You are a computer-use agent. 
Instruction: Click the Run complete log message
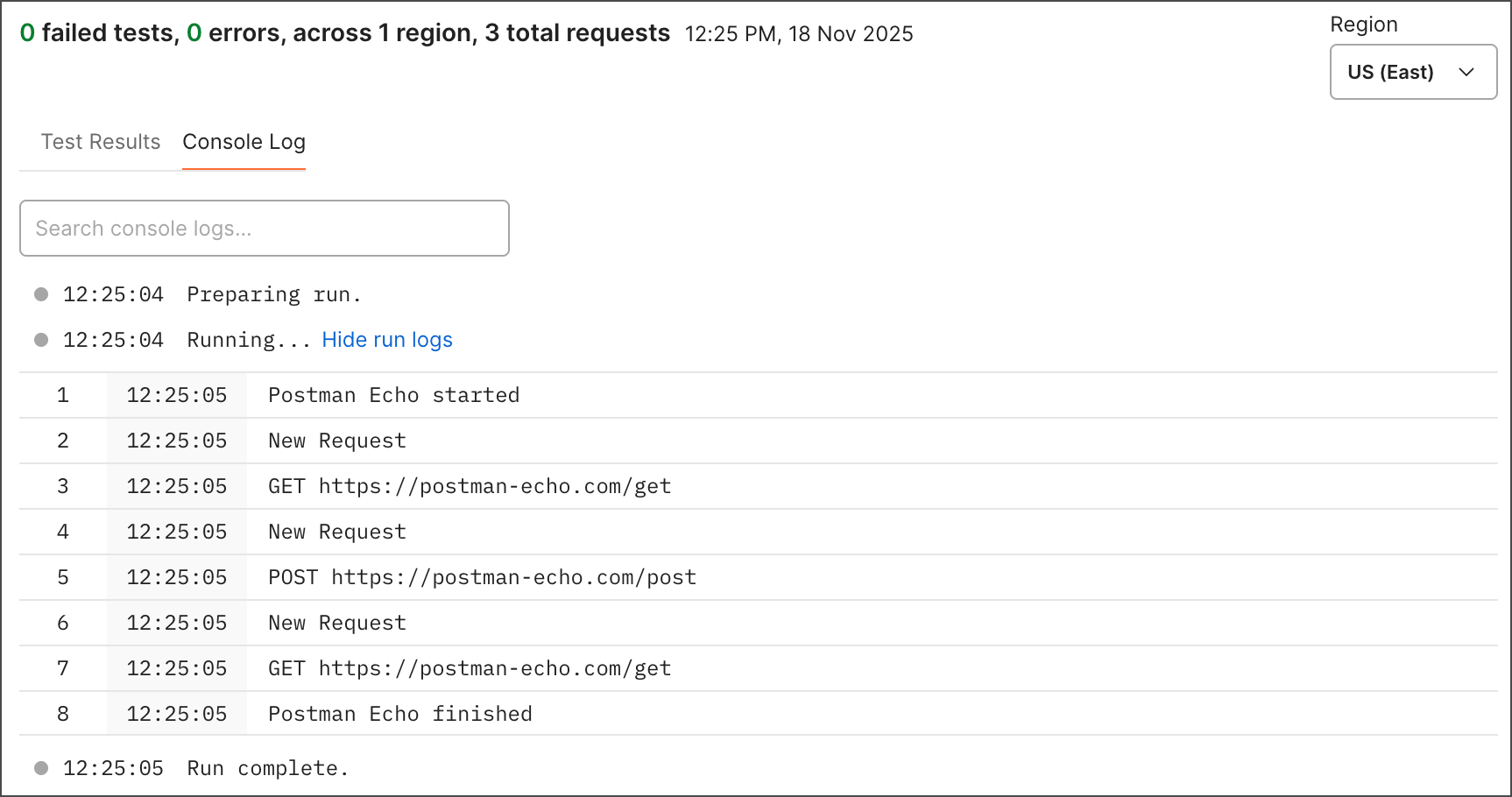[x=268, y=768]
